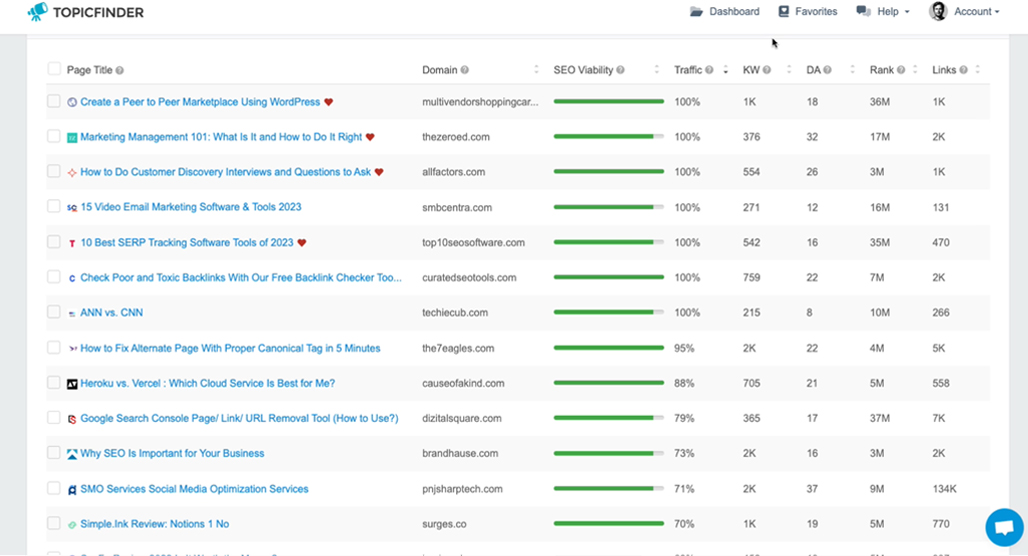Click the Domain column help icon
This screenshot has height=556, width=1028.
click(464, 70)
